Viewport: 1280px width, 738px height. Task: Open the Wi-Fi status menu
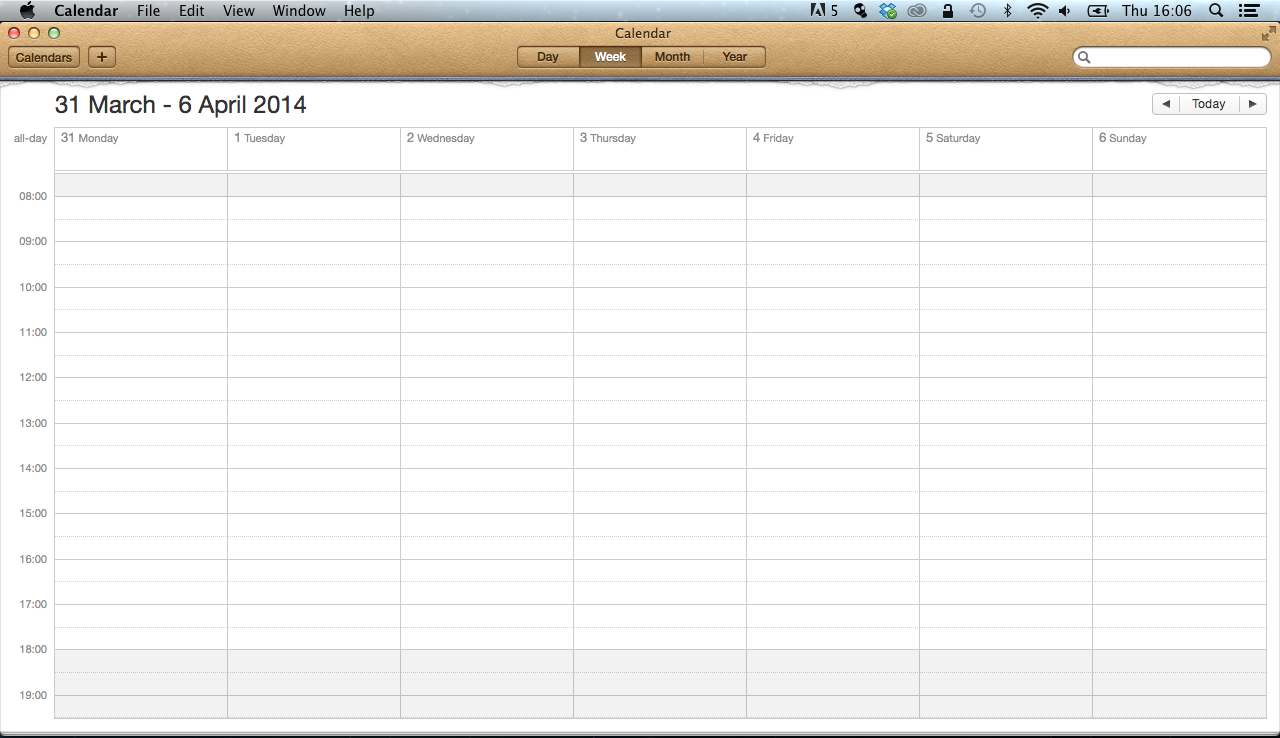coord(1037,11)
